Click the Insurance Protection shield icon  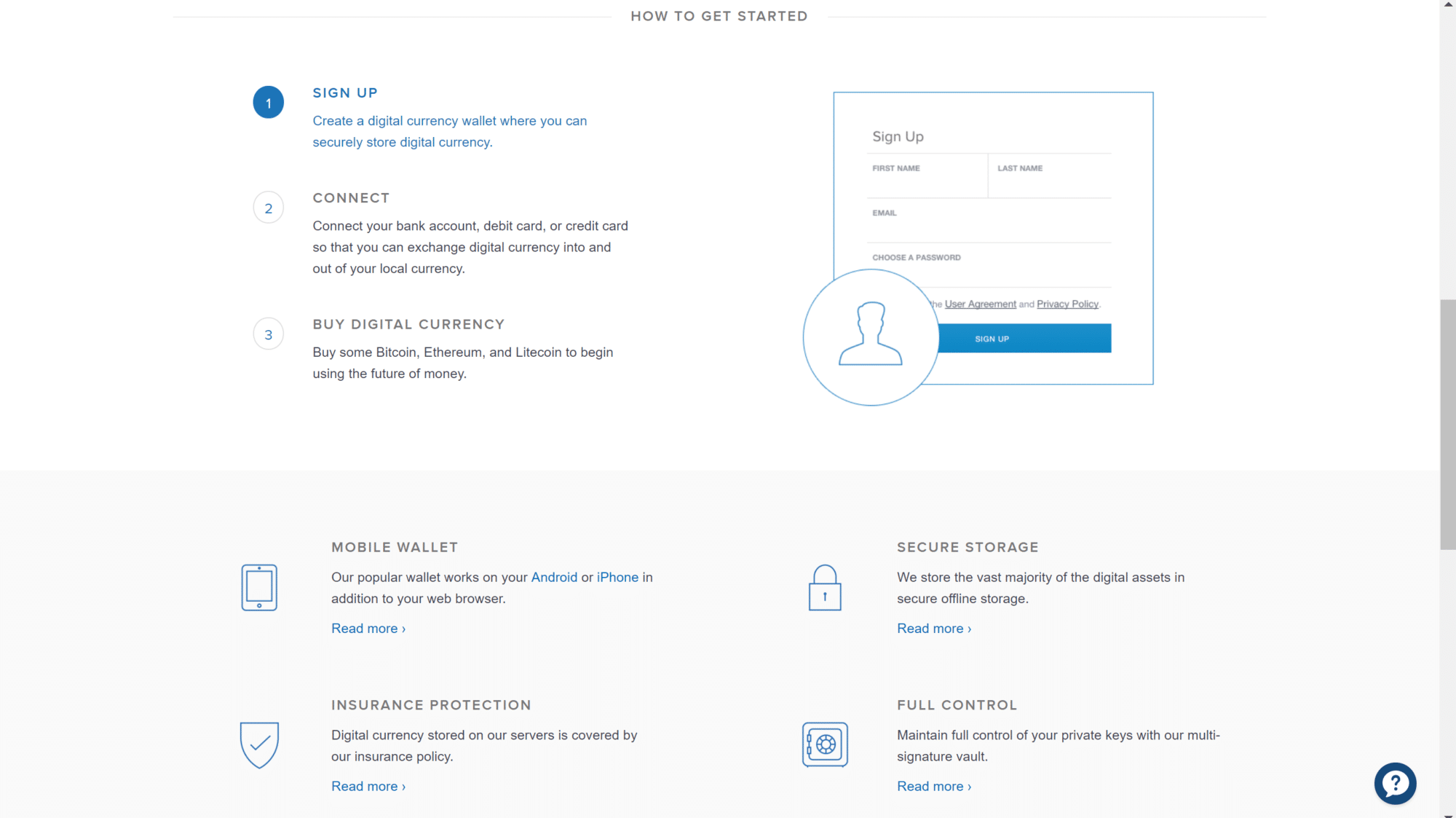(259, 745)
